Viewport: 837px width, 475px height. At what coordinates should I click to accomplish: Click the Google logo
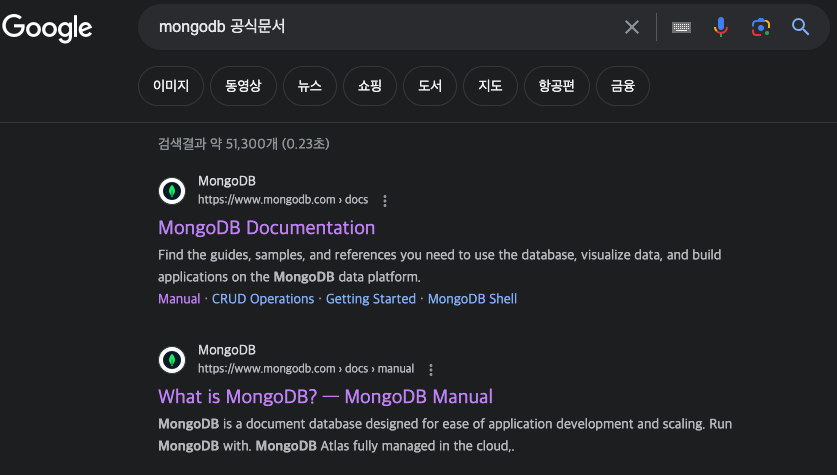(47, 28)
